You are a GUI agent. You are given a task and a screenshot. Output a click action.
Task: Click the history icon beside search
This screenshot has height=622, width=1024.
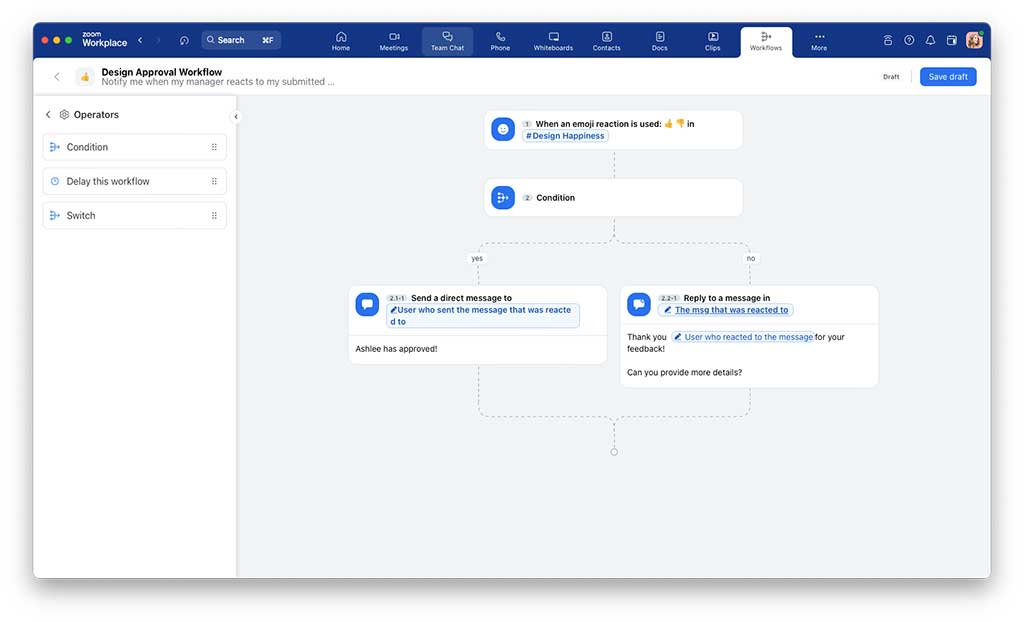184,40
